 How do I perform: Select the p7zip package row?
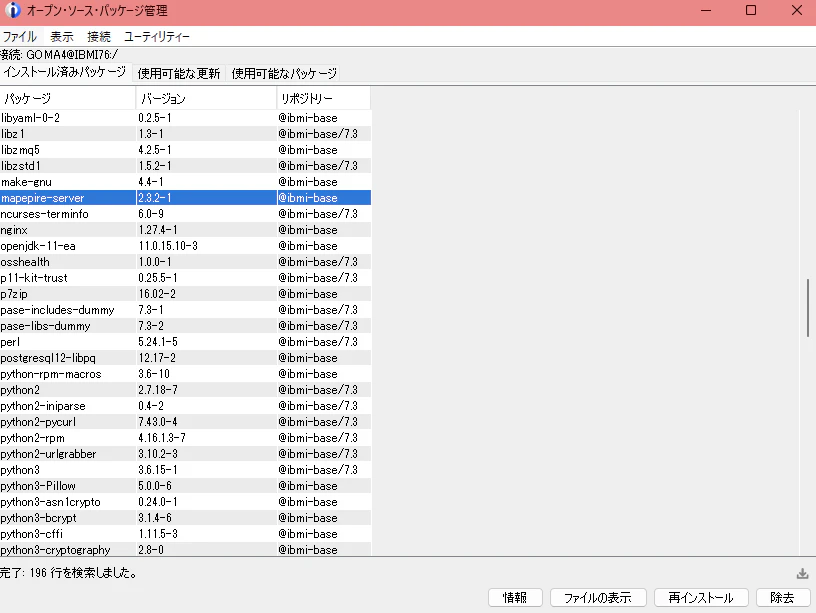pyautogui.click(x=185, y=294)
